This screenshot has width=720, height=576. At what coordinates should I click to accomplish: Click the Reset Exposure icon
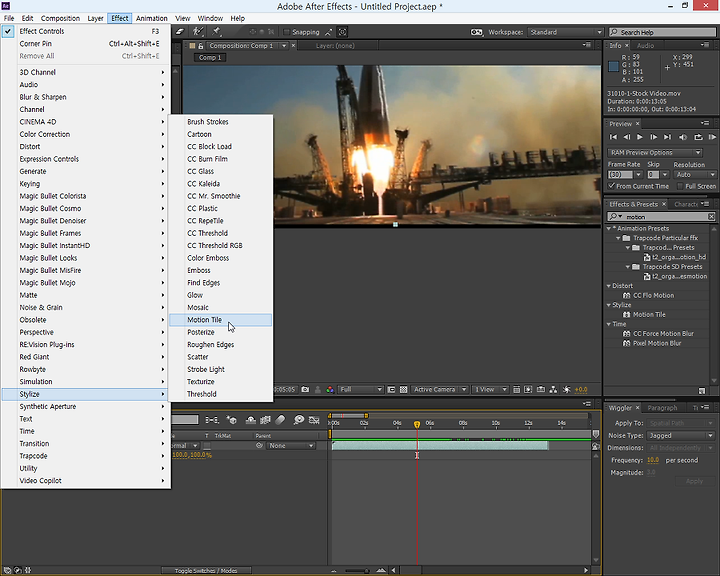point(567,390)
